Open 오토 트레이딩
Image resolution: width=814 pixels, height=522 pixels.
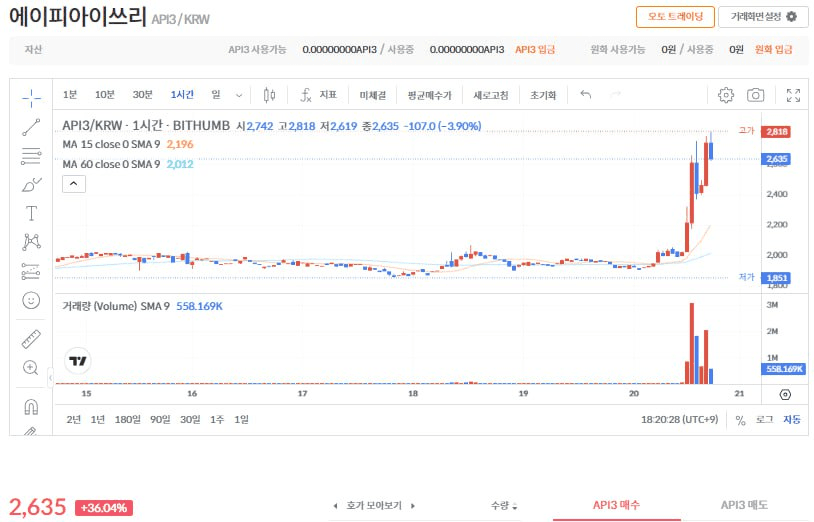coord(675,17)
